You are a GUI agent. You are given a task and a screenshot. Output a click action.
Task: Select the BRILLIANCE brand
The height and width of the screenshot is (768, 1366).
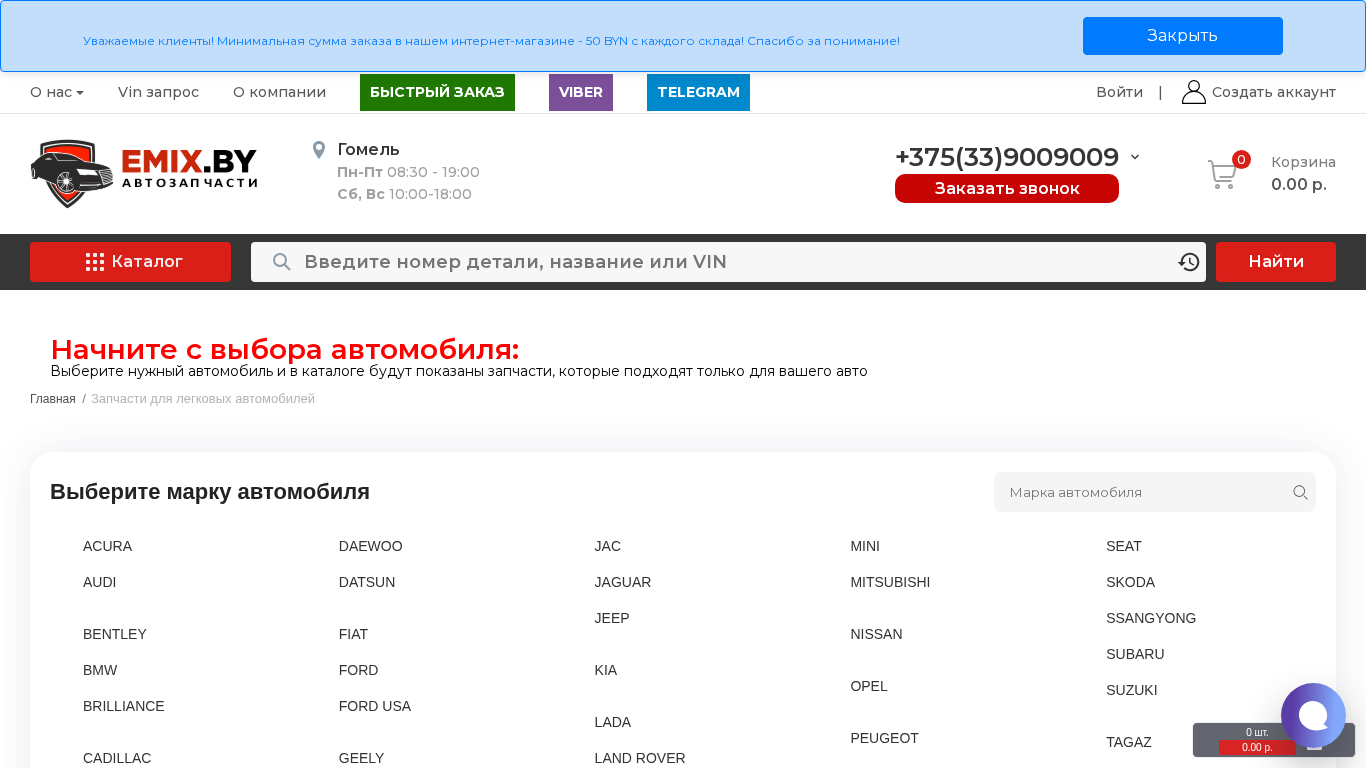coord(124,706)
